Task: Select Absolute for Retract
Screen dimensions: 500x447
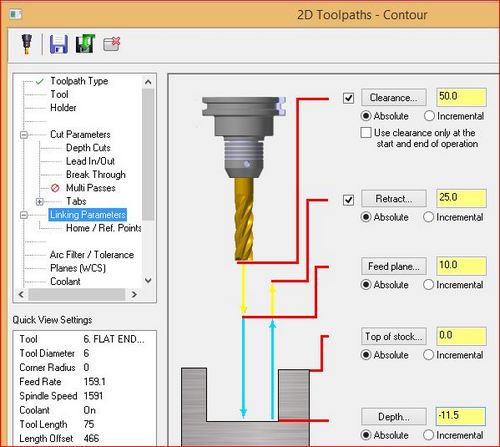Action: point(366,217)
